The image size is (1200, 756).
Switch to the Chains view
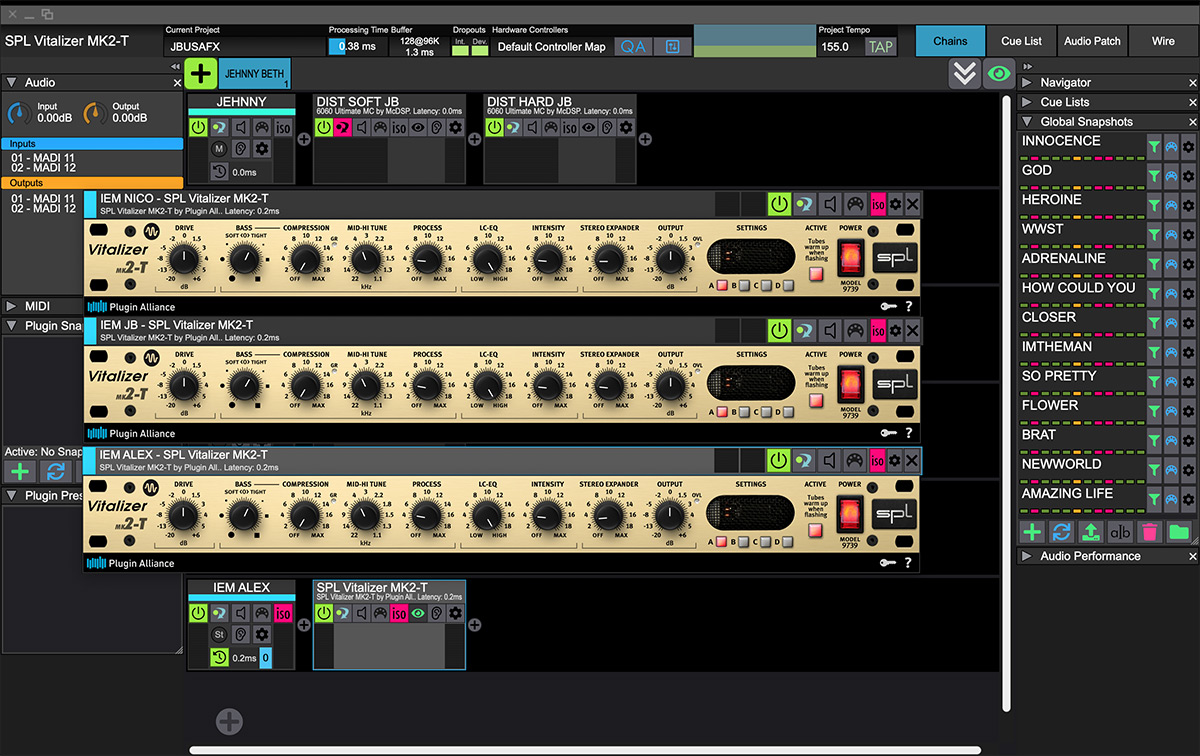click(950, 41)
